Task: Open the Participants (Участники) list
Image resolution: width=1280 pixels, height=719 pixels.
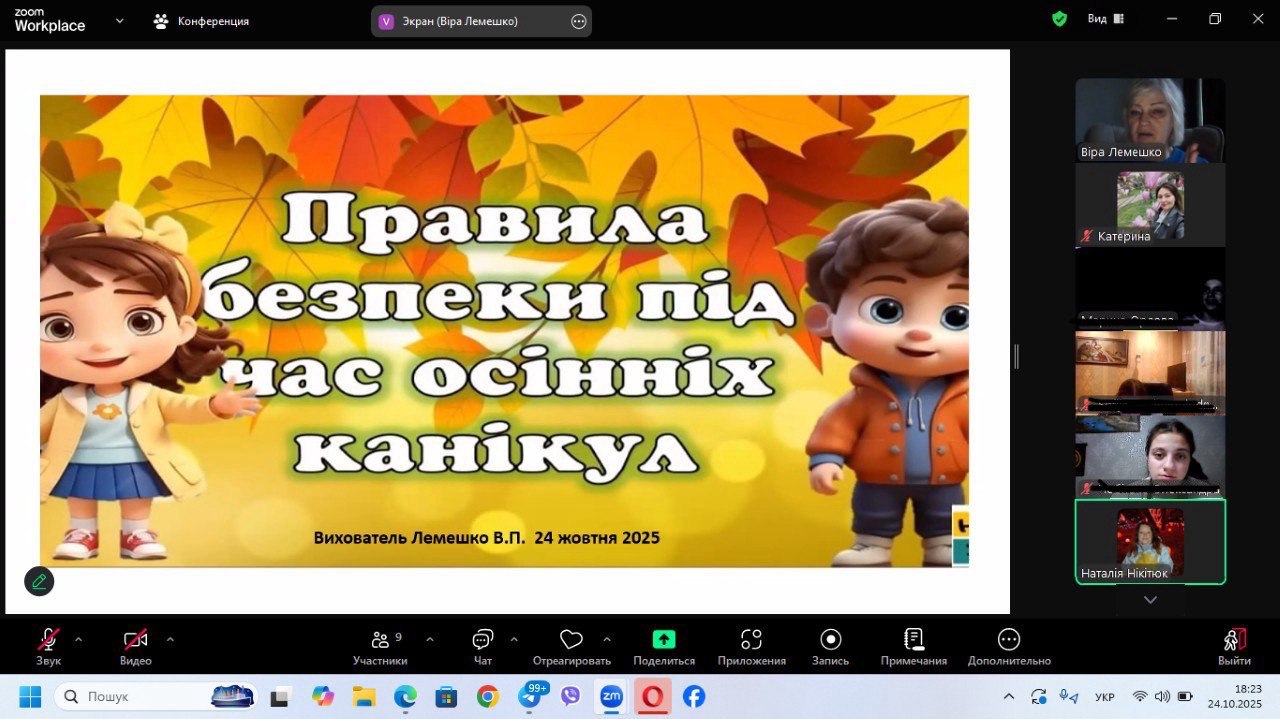Action: coord(380,640)
